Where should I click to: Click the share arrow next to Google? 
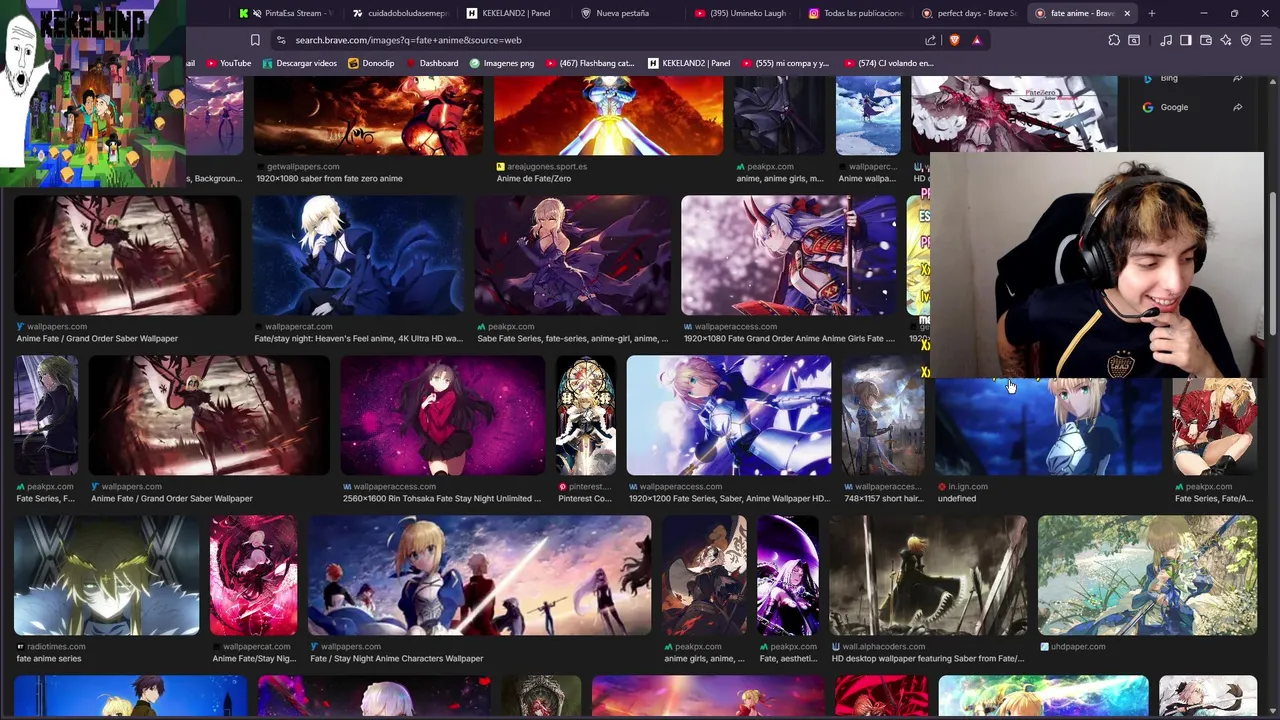click(x=1238, y=107)
